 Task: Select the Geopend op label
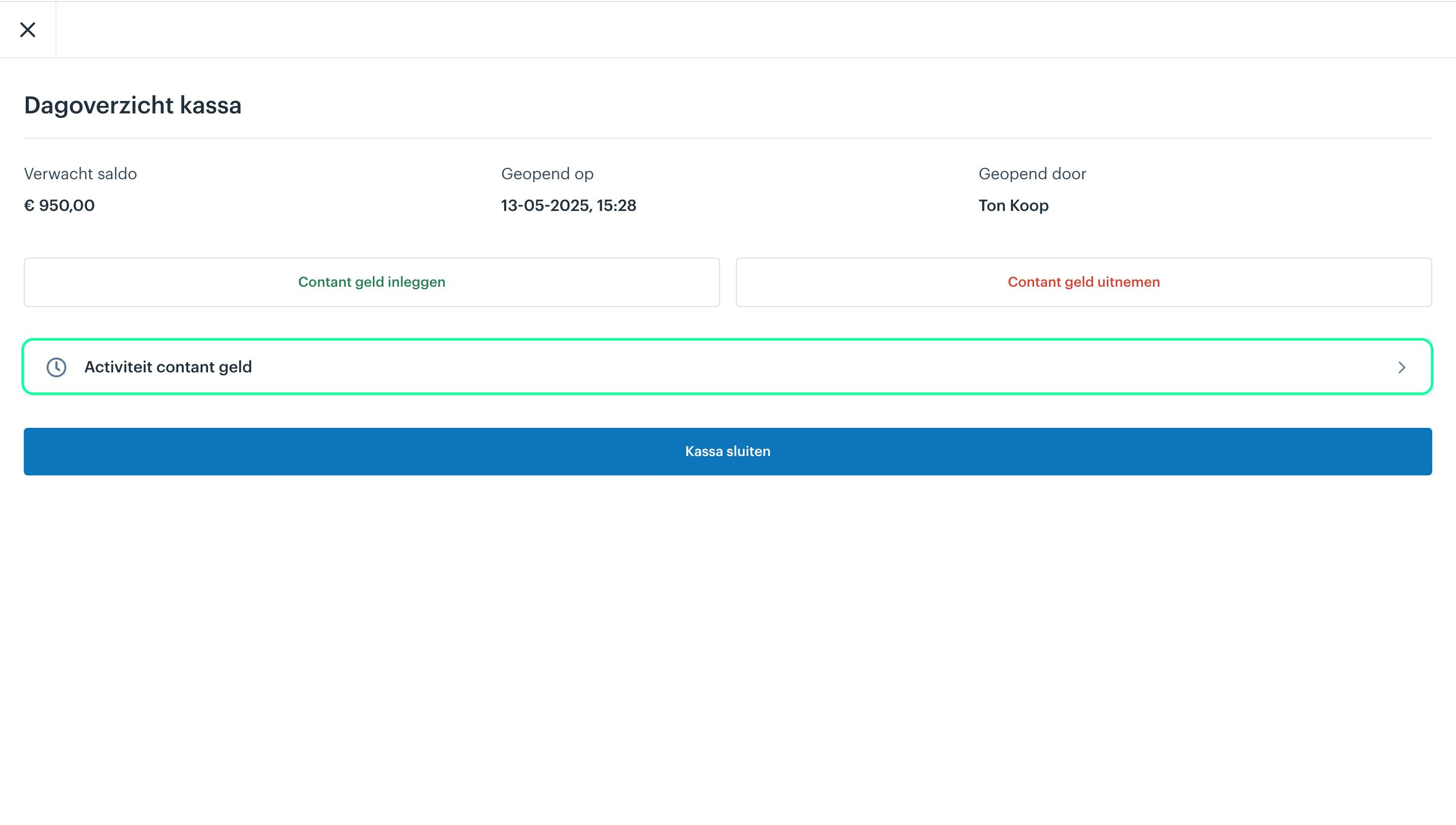[547, 174]
